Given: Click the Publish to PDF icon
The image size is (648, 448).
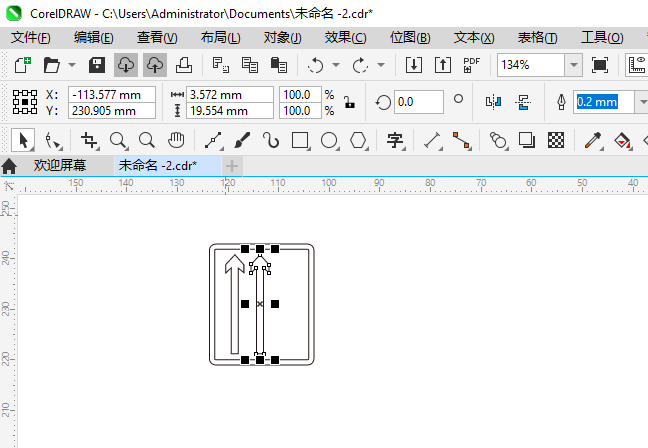Looking at the screenshot, I should (472, 65).
